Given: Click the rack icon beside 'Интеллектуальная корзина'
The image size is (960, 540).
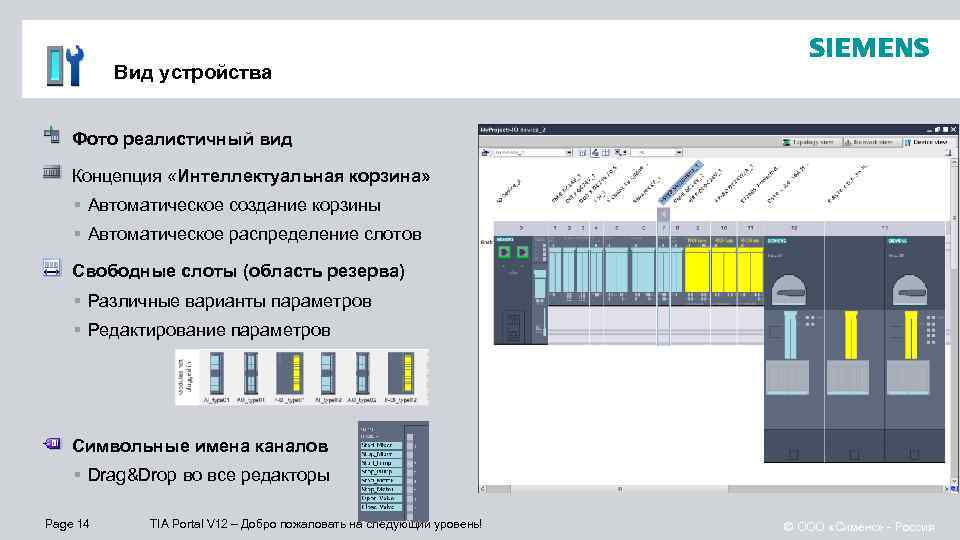Looking at the screenshot, I should click(52, 172).
